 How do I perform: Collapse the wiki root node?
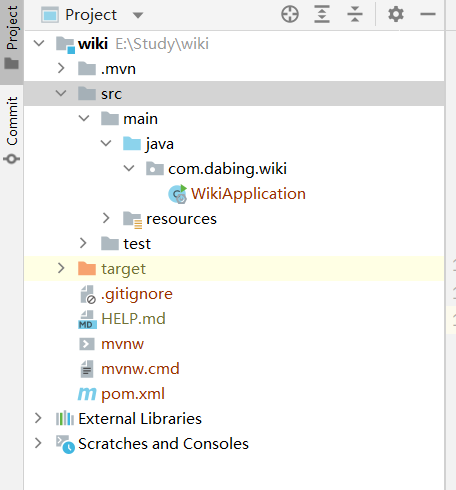[x=39, y=43]
